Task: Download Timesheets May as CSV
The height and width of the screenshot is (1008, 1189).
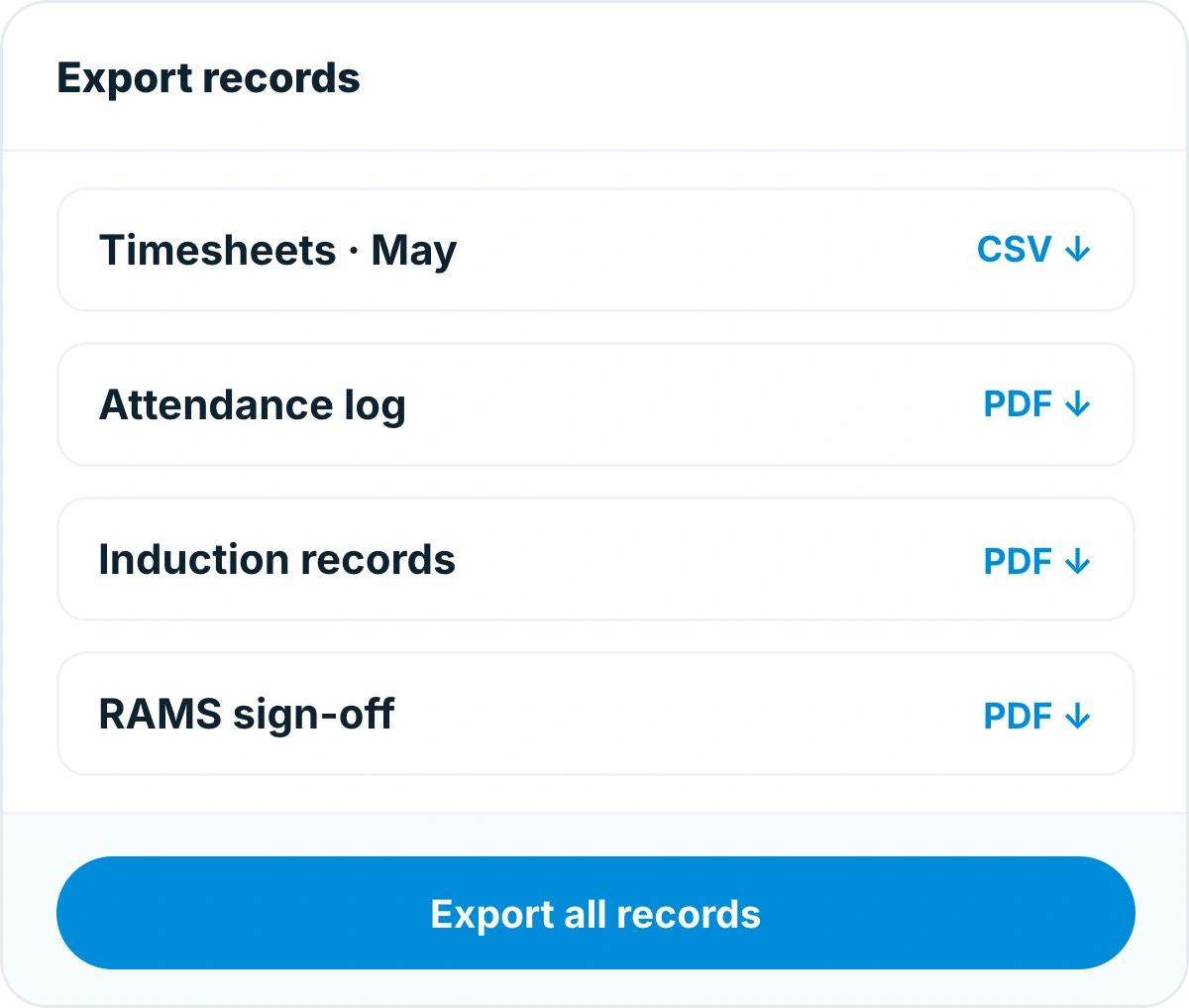Action: coord(1033,250)
